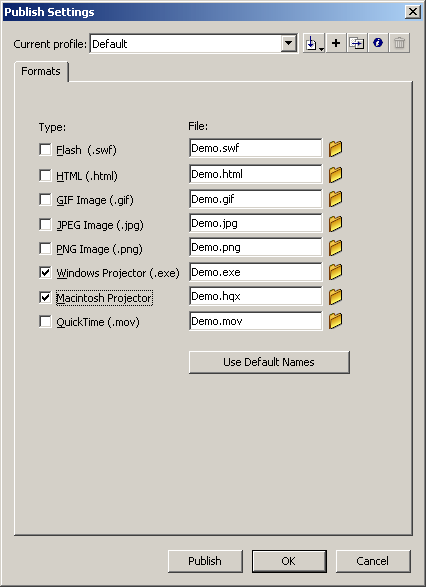Disable the Macintosh Projector checkbox
426x587 pixels.
(45, 298)
